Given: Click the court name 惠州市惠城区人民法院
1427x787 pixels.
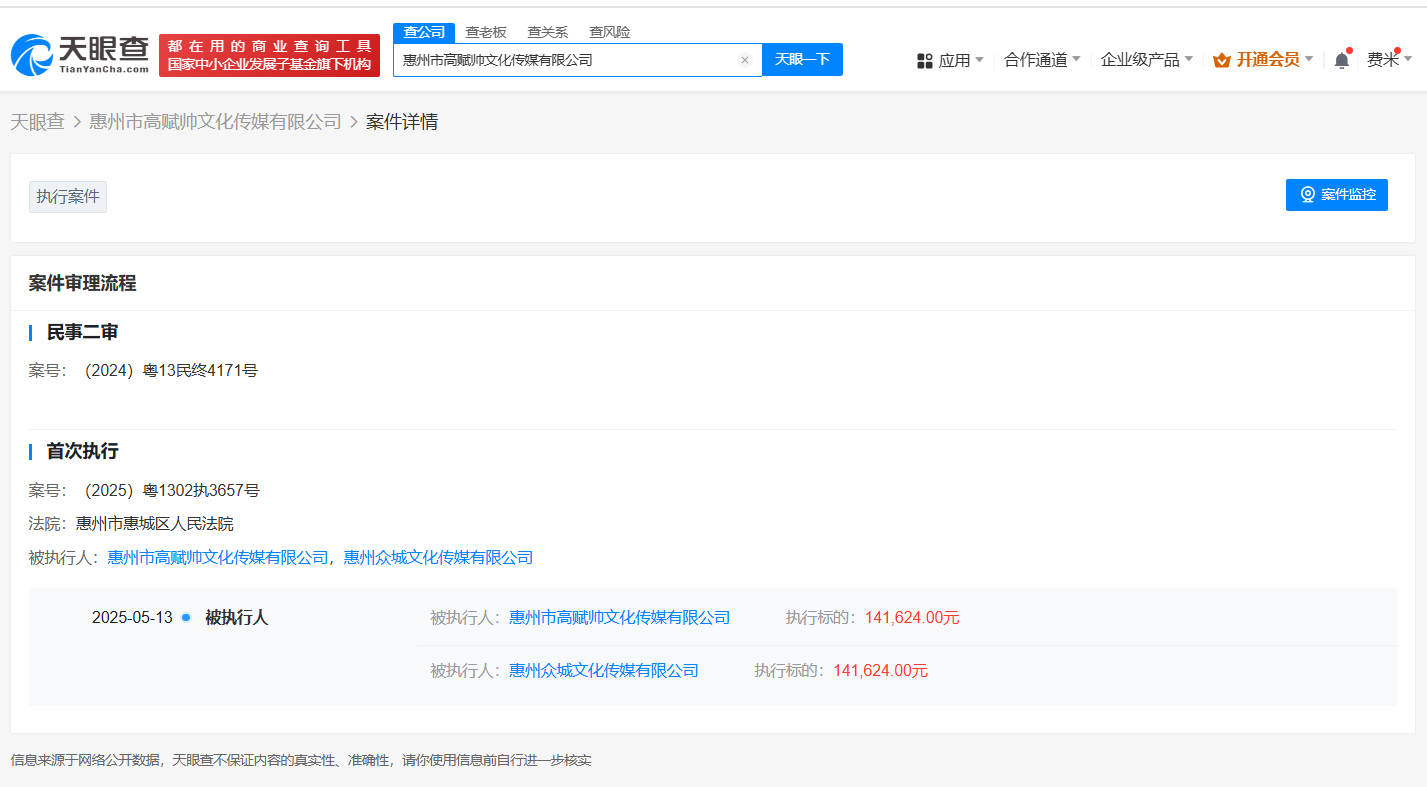Looking at the screenshot, I should pyautogui.click(x=155, y=524).
